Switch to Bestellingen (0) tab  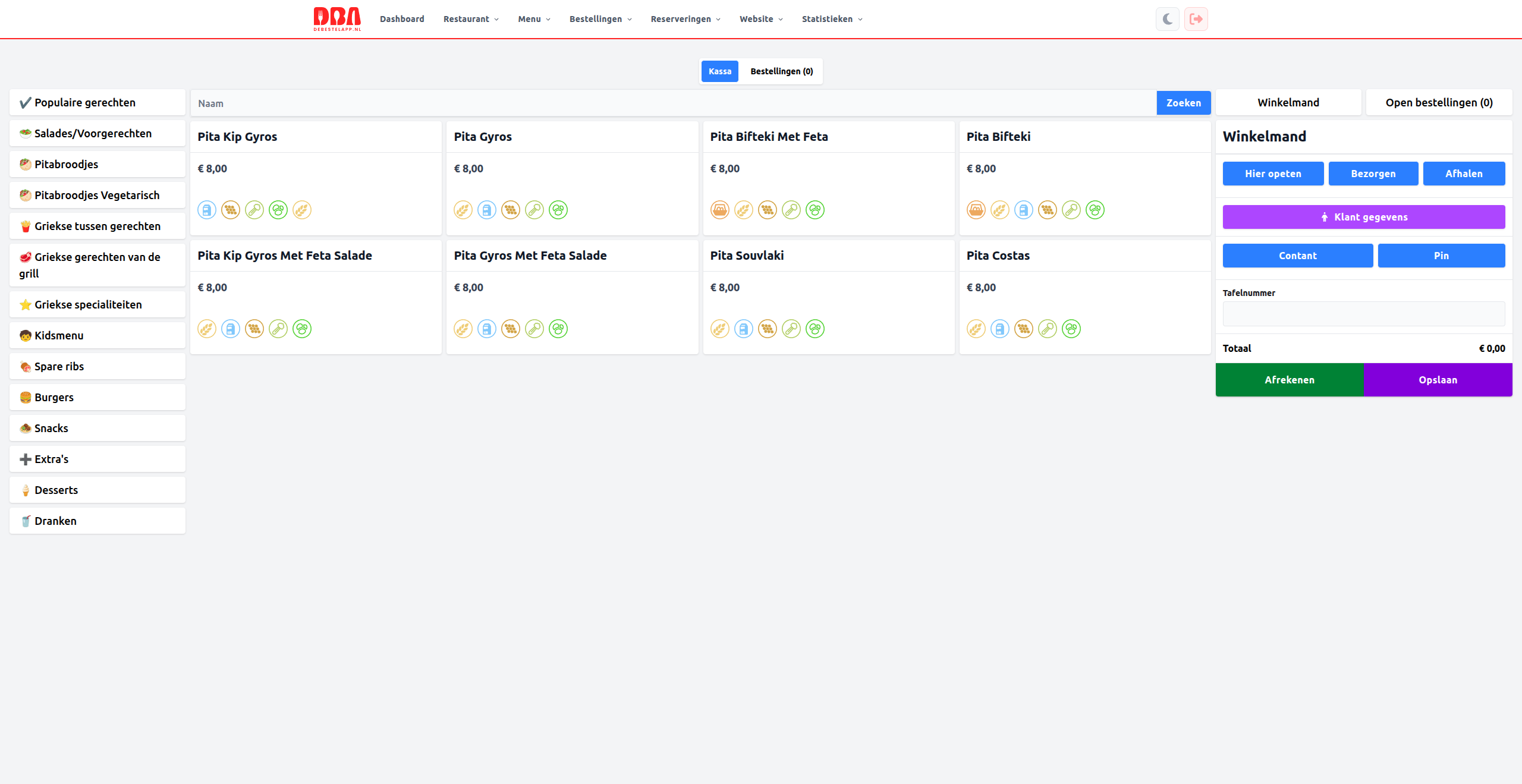[x=782, y=71]
